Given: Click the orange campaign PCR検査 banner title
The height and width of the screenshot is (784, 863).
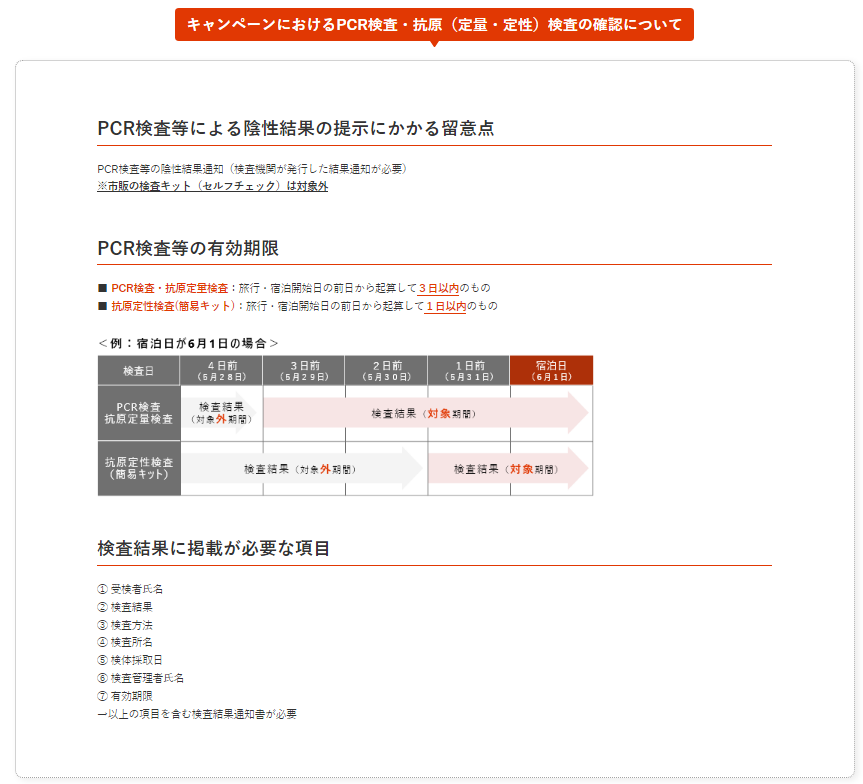Looking at the screenshot, I should [434, 24].
